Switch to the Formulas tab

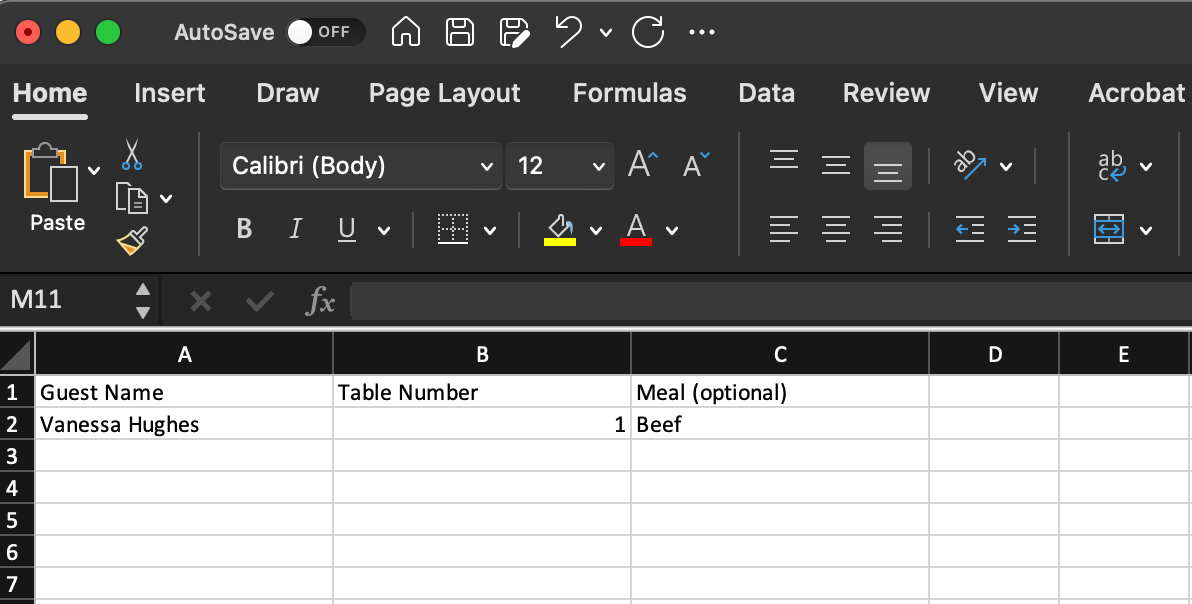point(629,93)
